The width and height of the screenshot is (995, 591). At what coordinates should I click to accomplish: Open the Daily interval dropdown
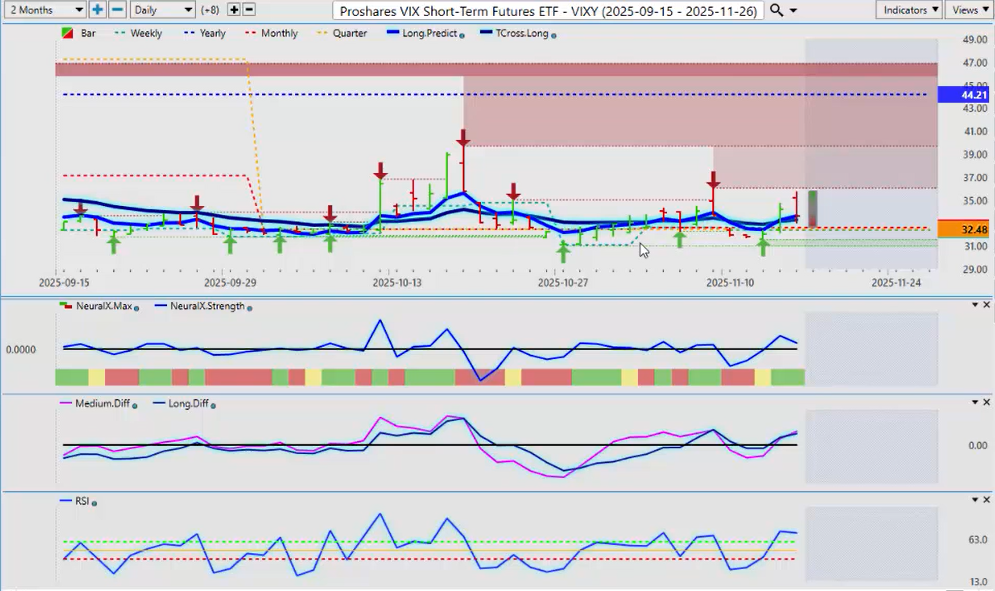coord(162,10)
